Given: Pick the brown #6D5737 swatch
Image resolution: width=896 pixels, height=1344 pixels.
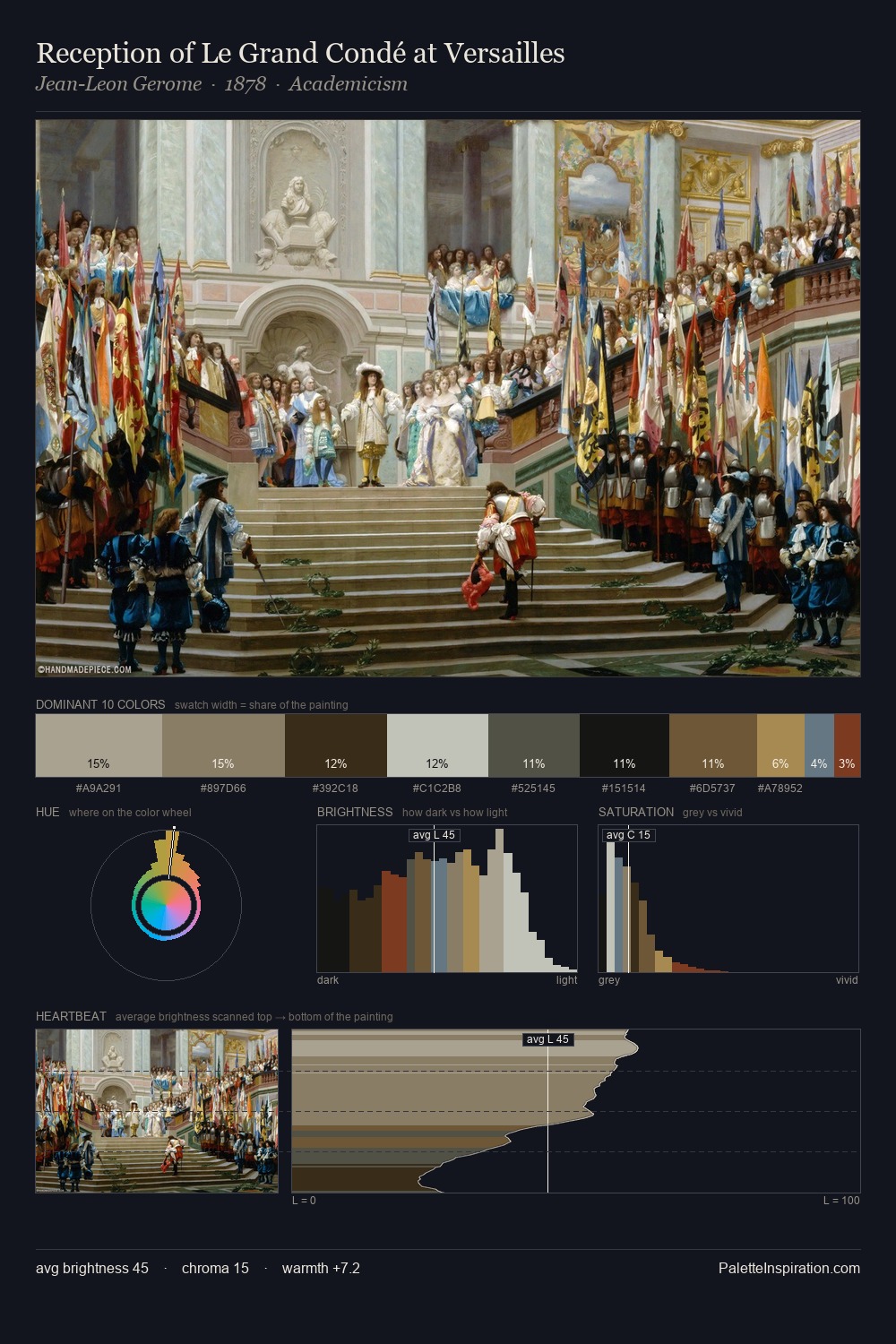Looking at the screenshot, I should tap(713, 745).
